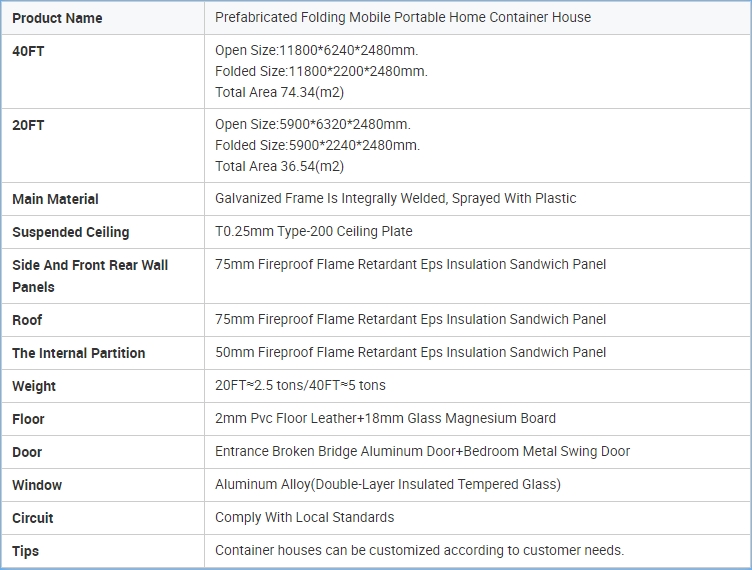Click the "Window" row label
Screen dimensions: 752x570
coord(37,485)
